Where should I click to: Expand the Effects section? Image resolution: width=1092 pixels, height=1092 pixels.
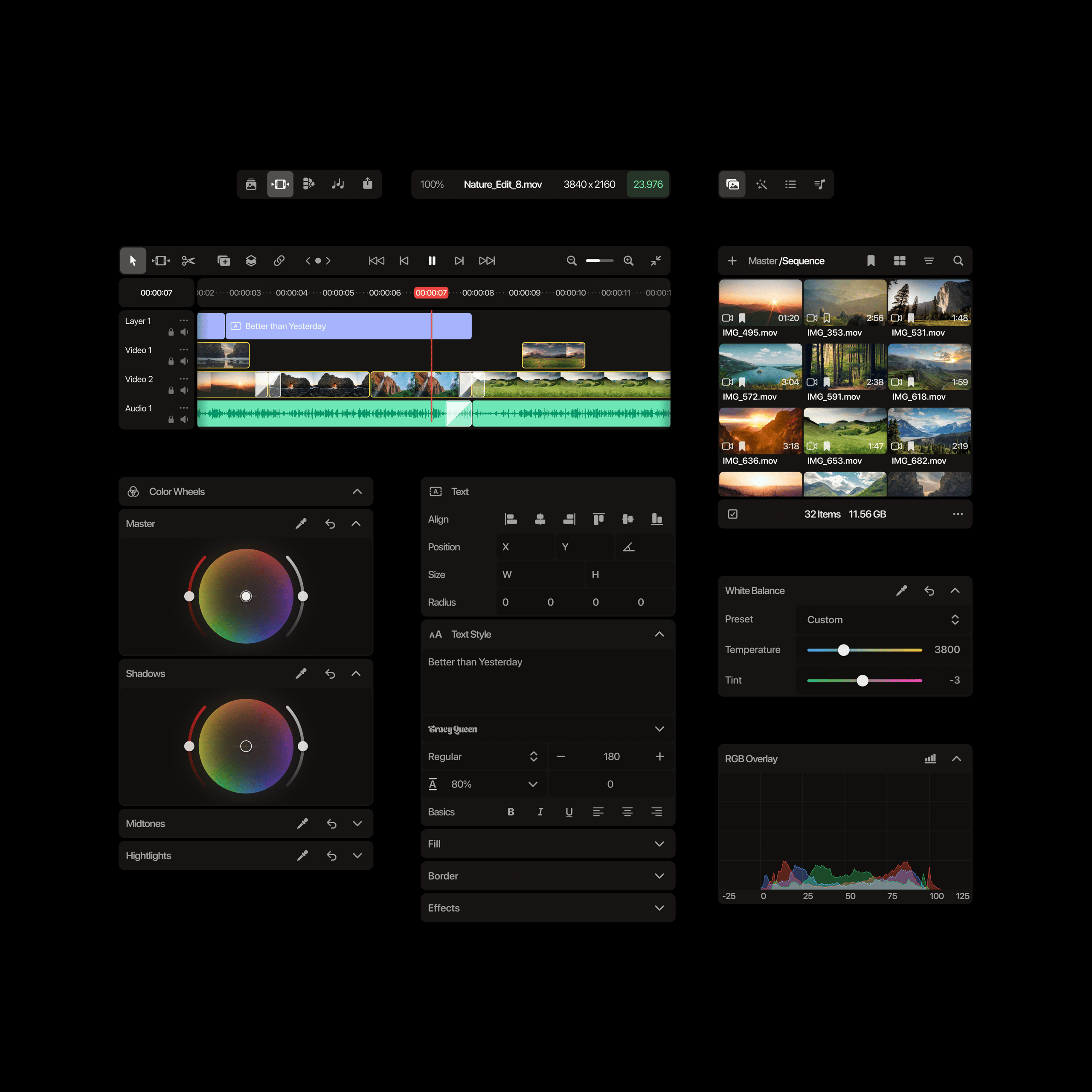click(659, 908)
